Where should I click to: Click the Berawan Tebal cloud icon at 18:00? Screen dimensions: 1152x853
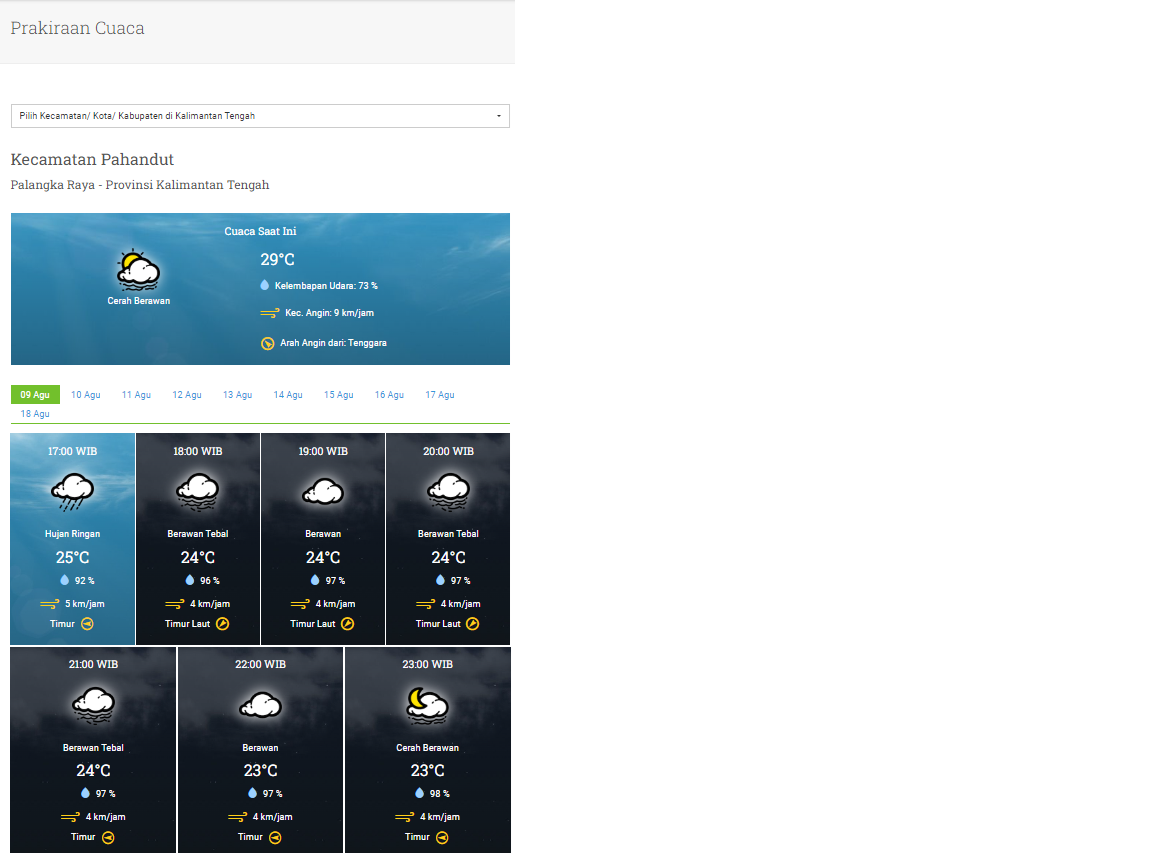(x=198, y=492)
